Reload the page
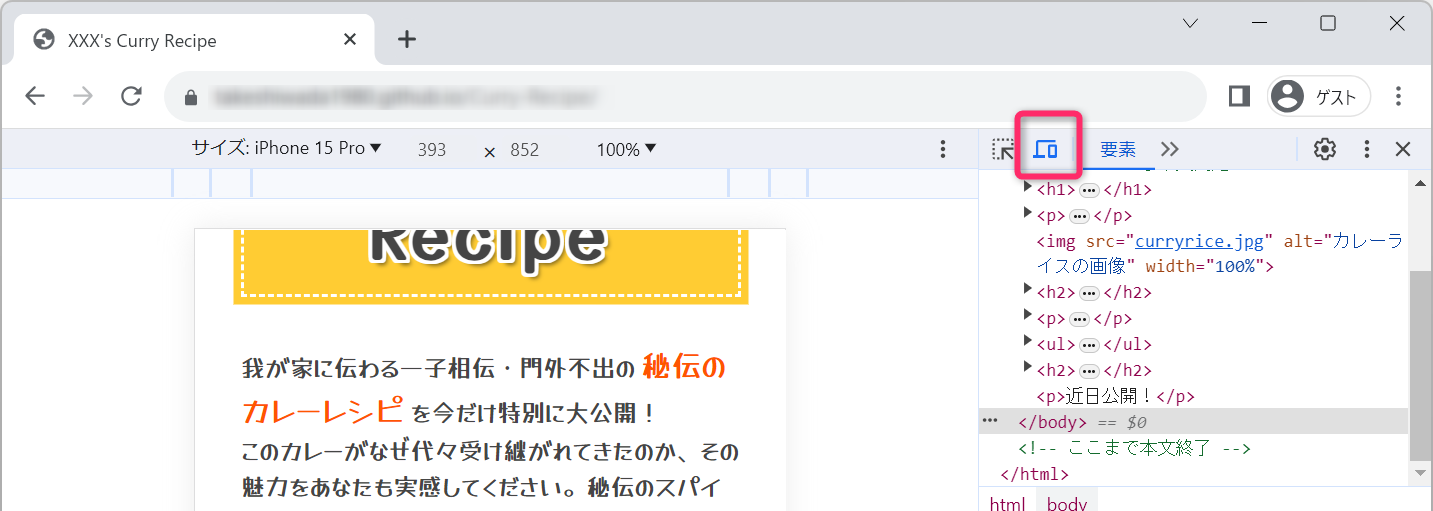The width and height of the screenshot is (1433, 511). tap(131, 96)
